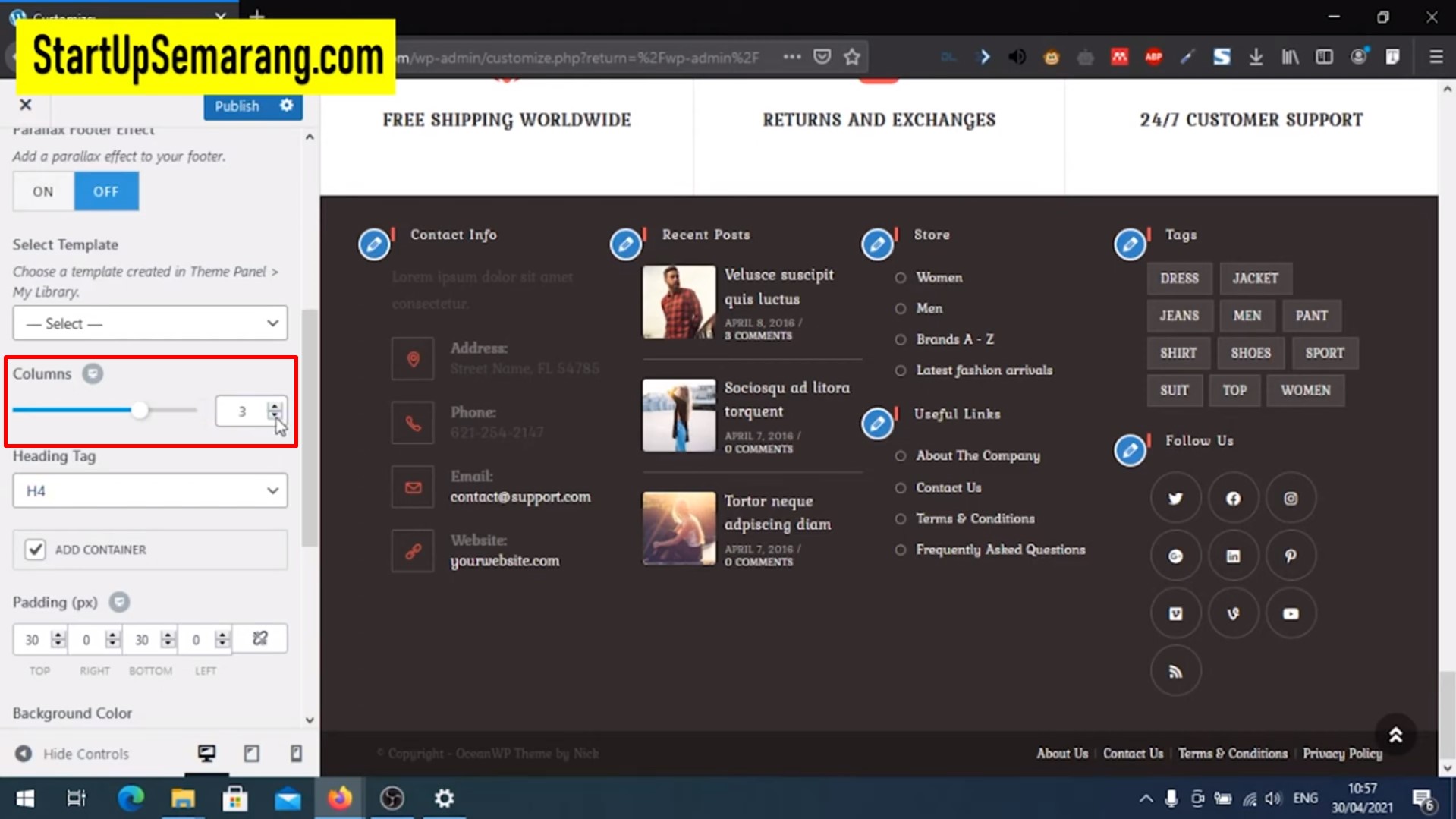Open the Vine social icon

1233,614
